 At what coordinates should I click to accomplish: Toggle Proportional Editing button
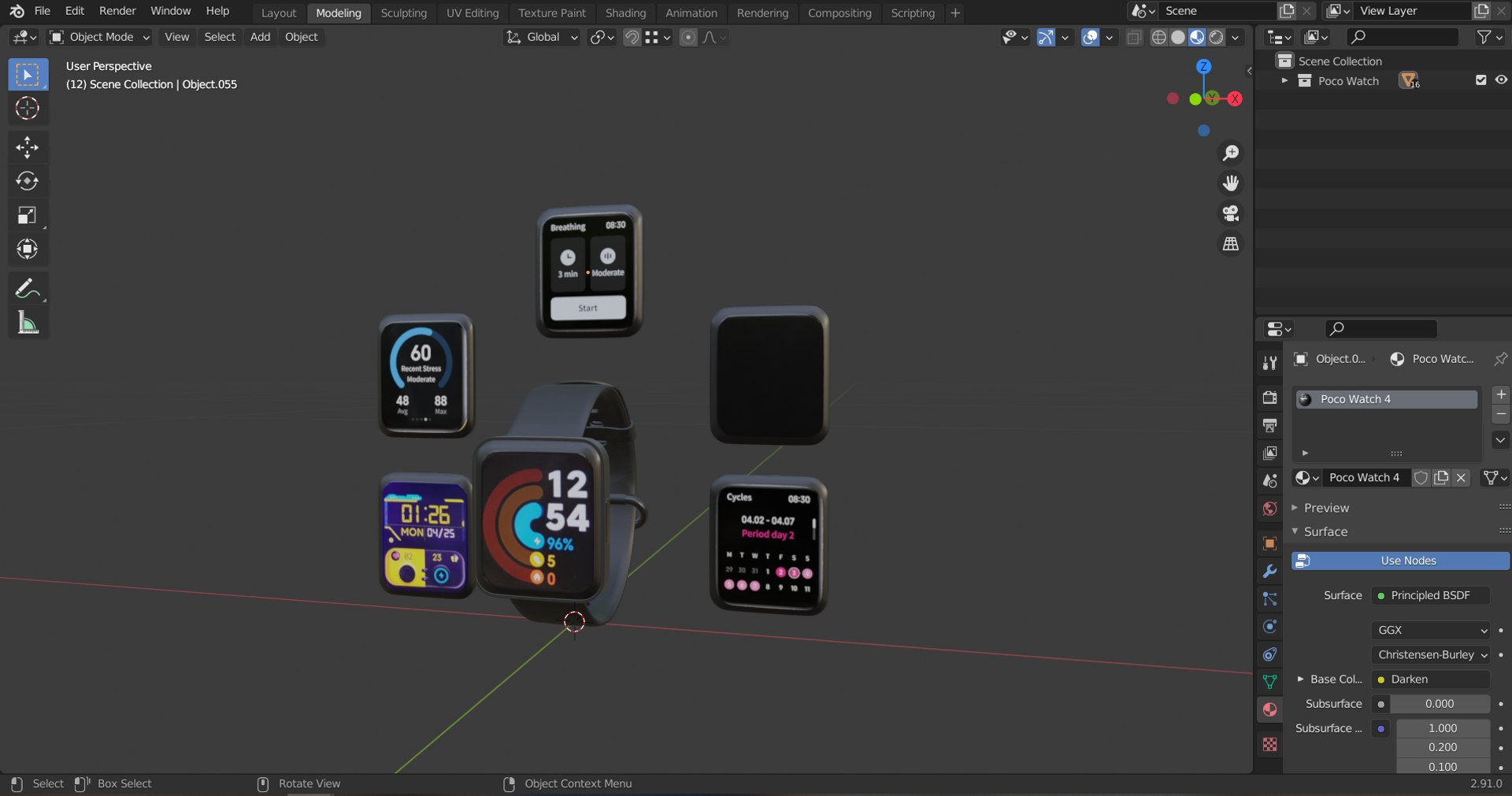point(688,37)
